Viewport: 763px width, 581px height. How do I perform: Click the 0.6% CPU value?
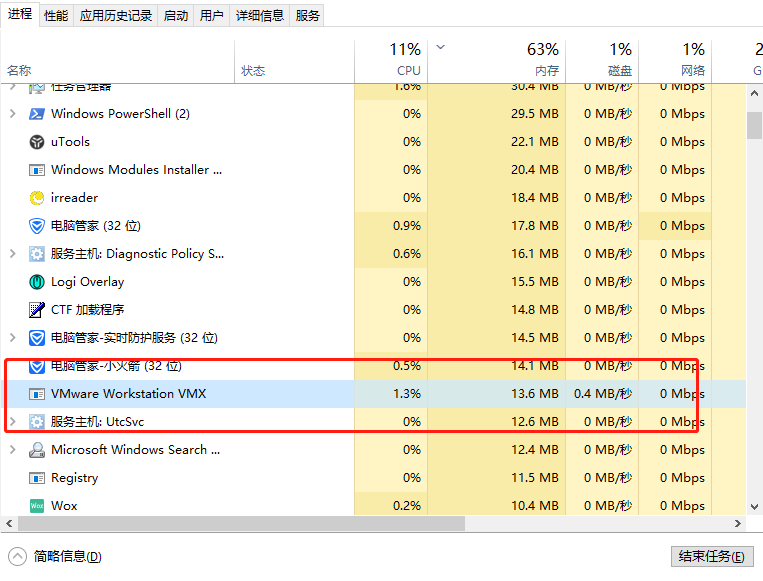407,254
